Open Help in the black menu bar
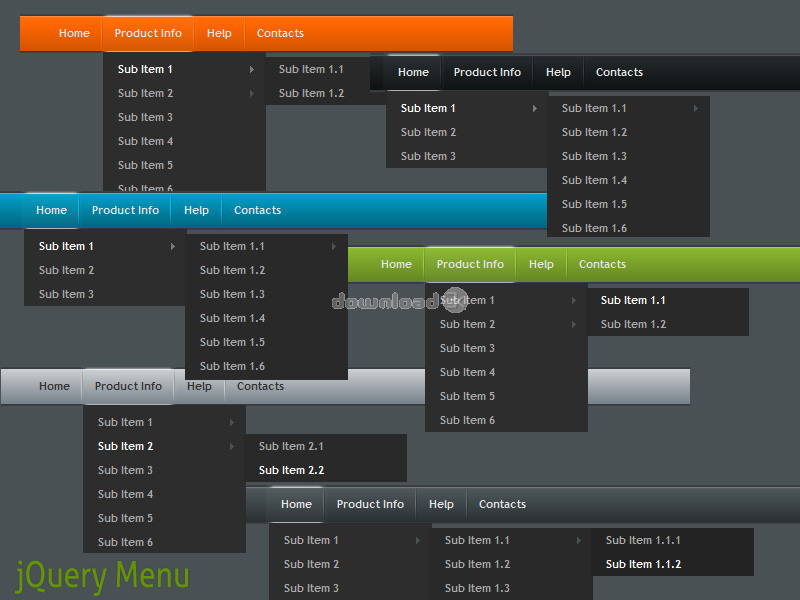The width and height of the screenshot is (800, 600). 558,72
